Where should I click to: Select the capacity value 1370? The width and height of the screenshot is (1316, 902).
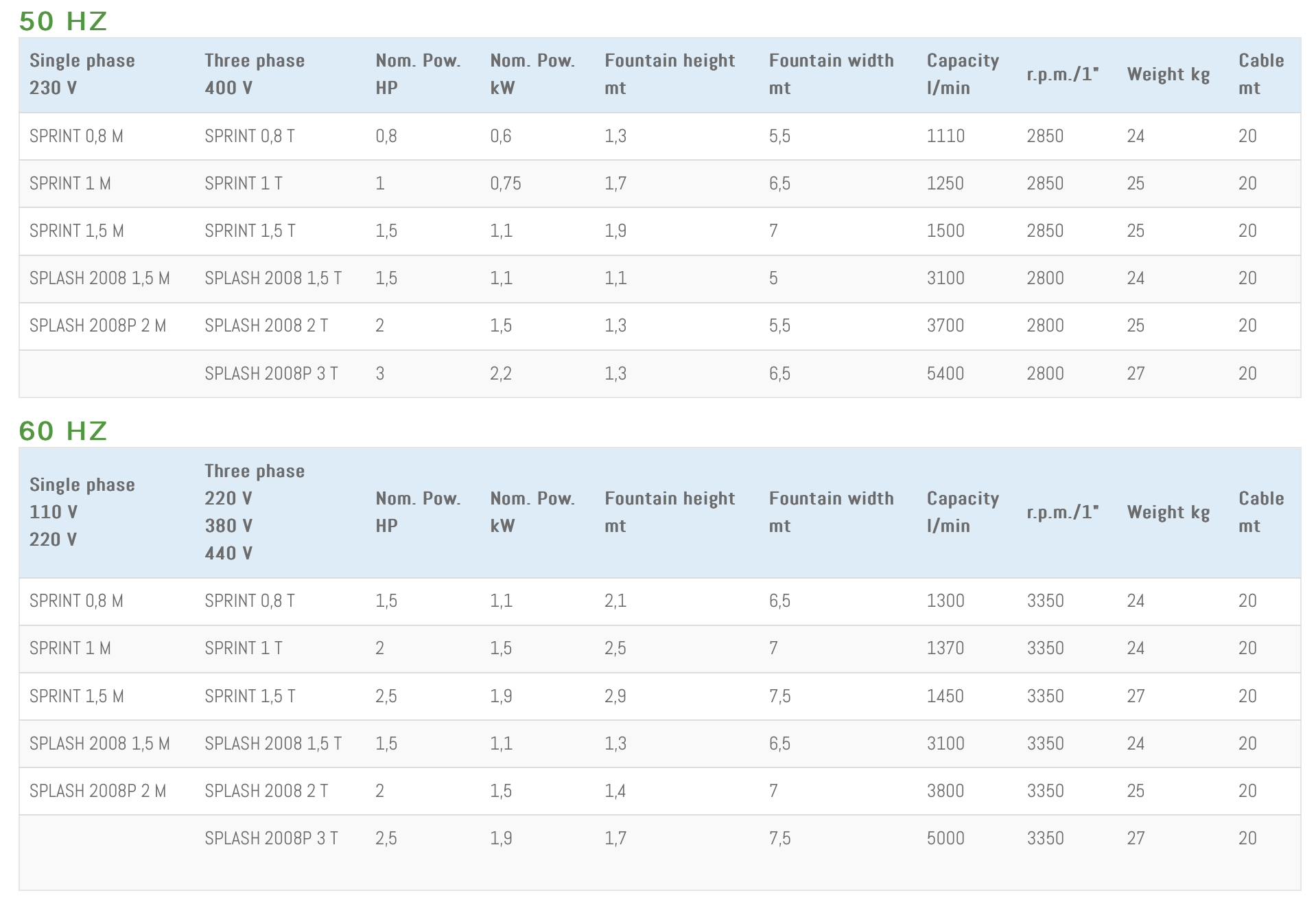[x=945, y=649]
